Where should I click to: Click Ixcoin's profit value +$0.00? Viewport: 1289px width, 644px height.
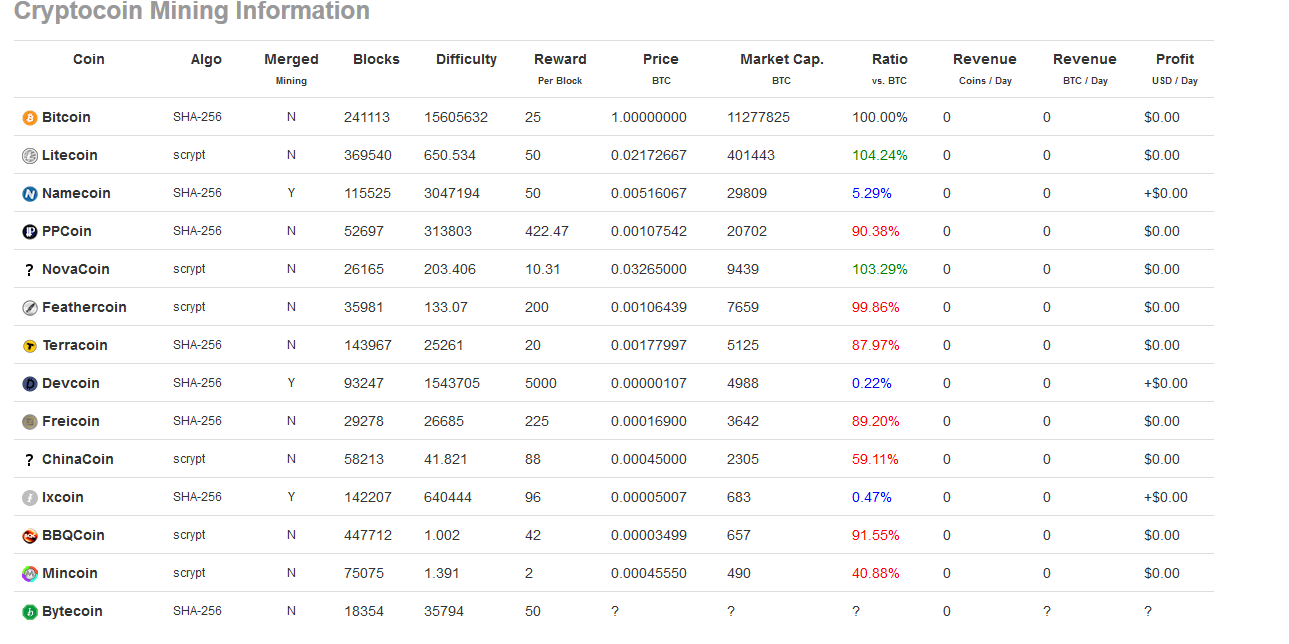1166,497
